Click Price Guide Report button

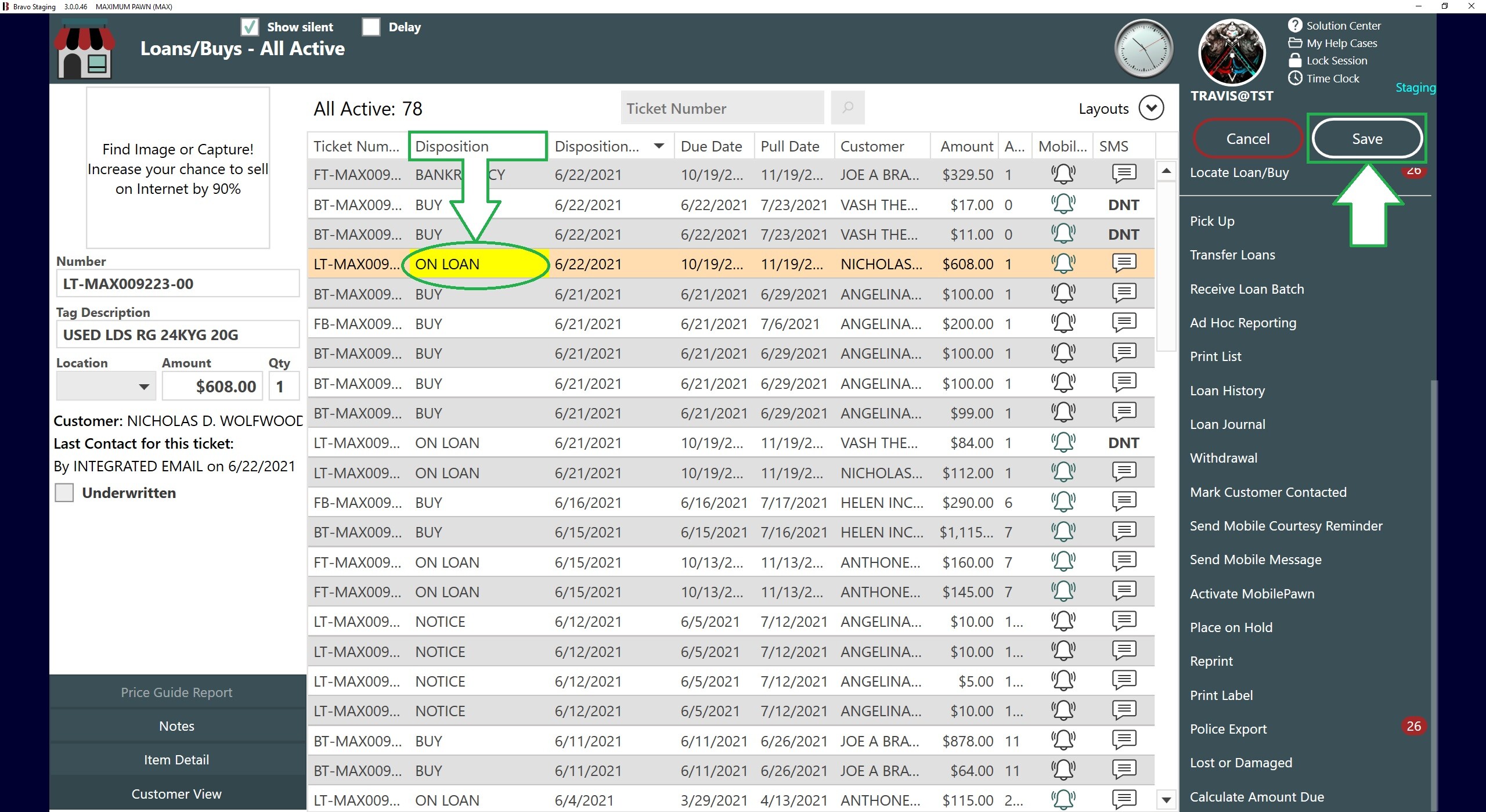click(177, 692)
